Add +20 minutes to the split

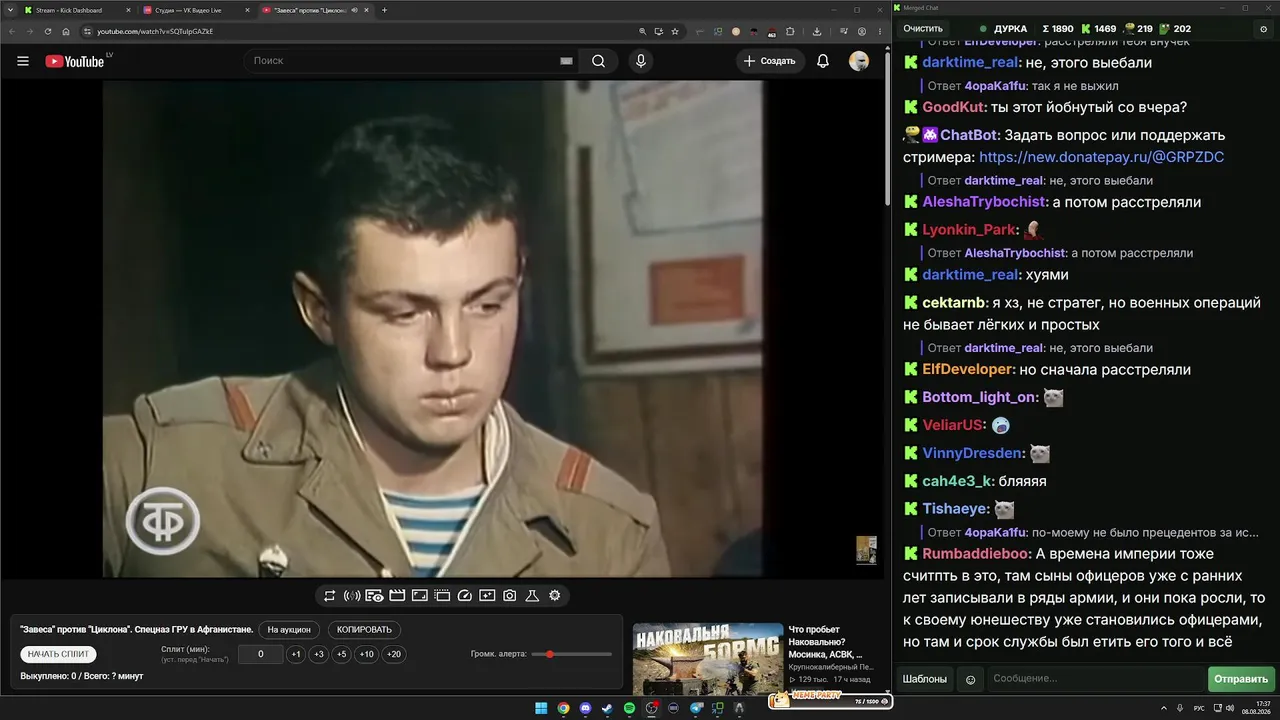(x=394, y=654)
